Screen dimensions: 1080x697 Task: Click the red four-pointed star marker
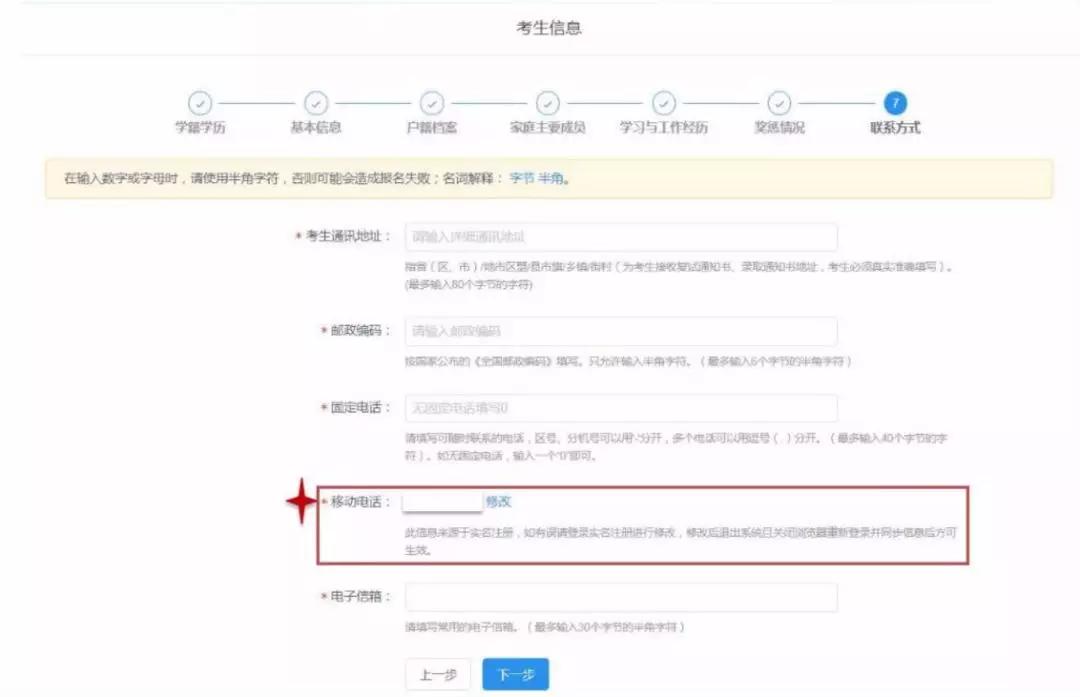[301, 501]
